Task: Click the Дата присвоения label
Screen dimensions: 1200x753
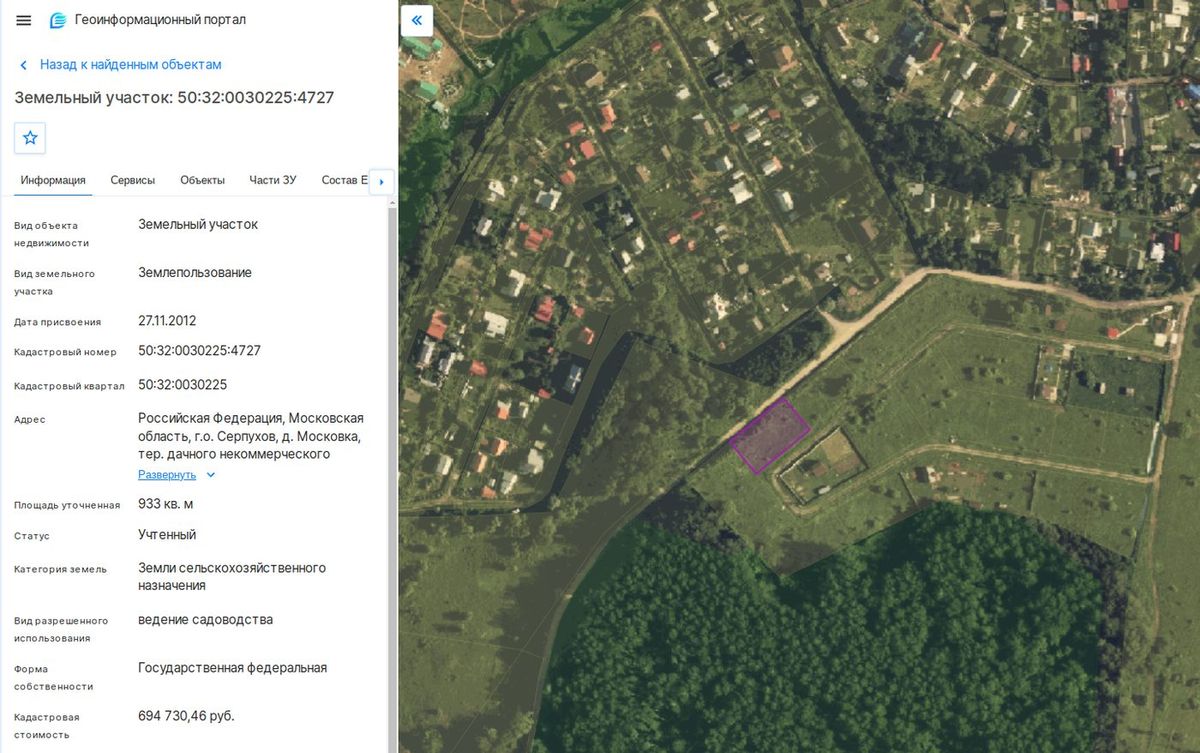Action: coord(58,322)
